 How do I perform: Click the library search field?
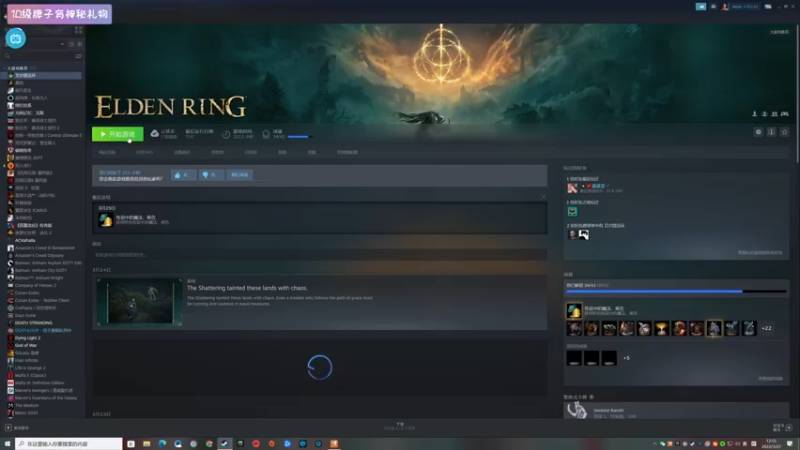point(39,56)
